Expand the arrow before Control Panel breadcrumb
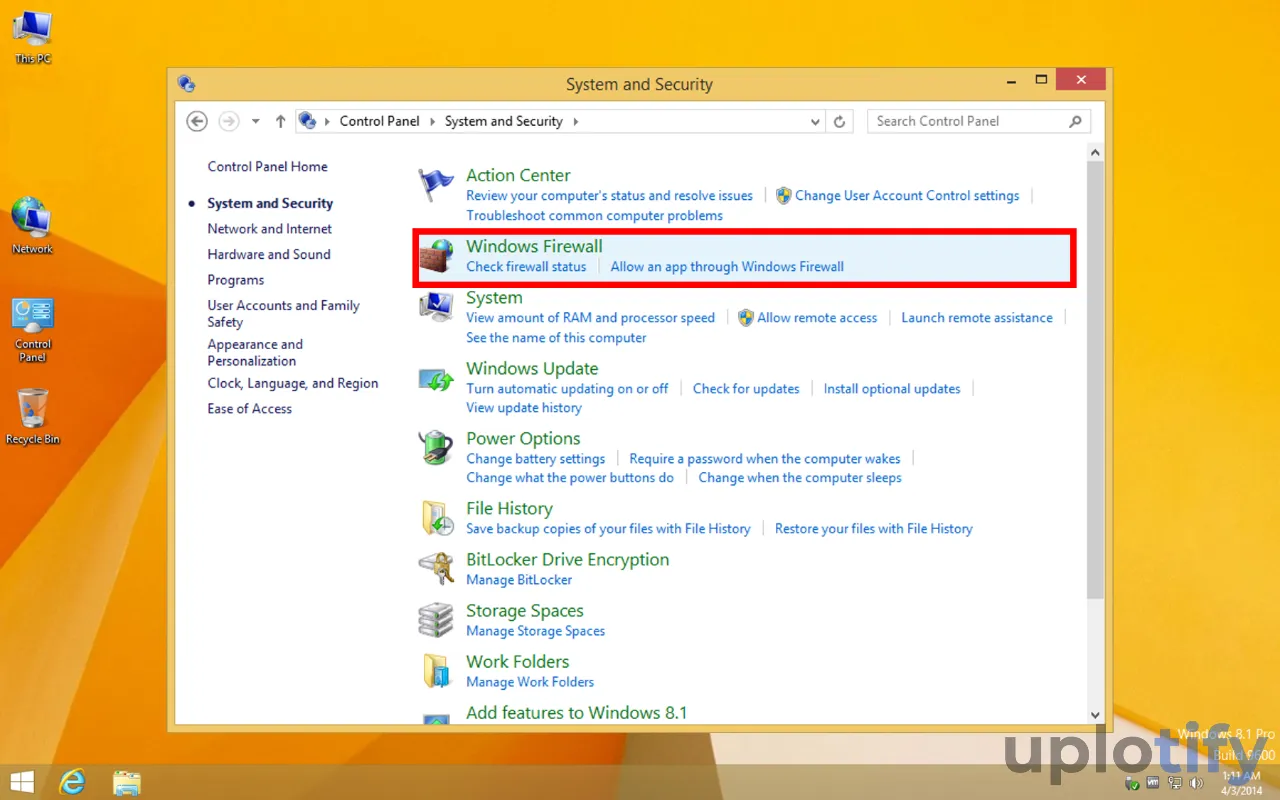 pos(328,121)
